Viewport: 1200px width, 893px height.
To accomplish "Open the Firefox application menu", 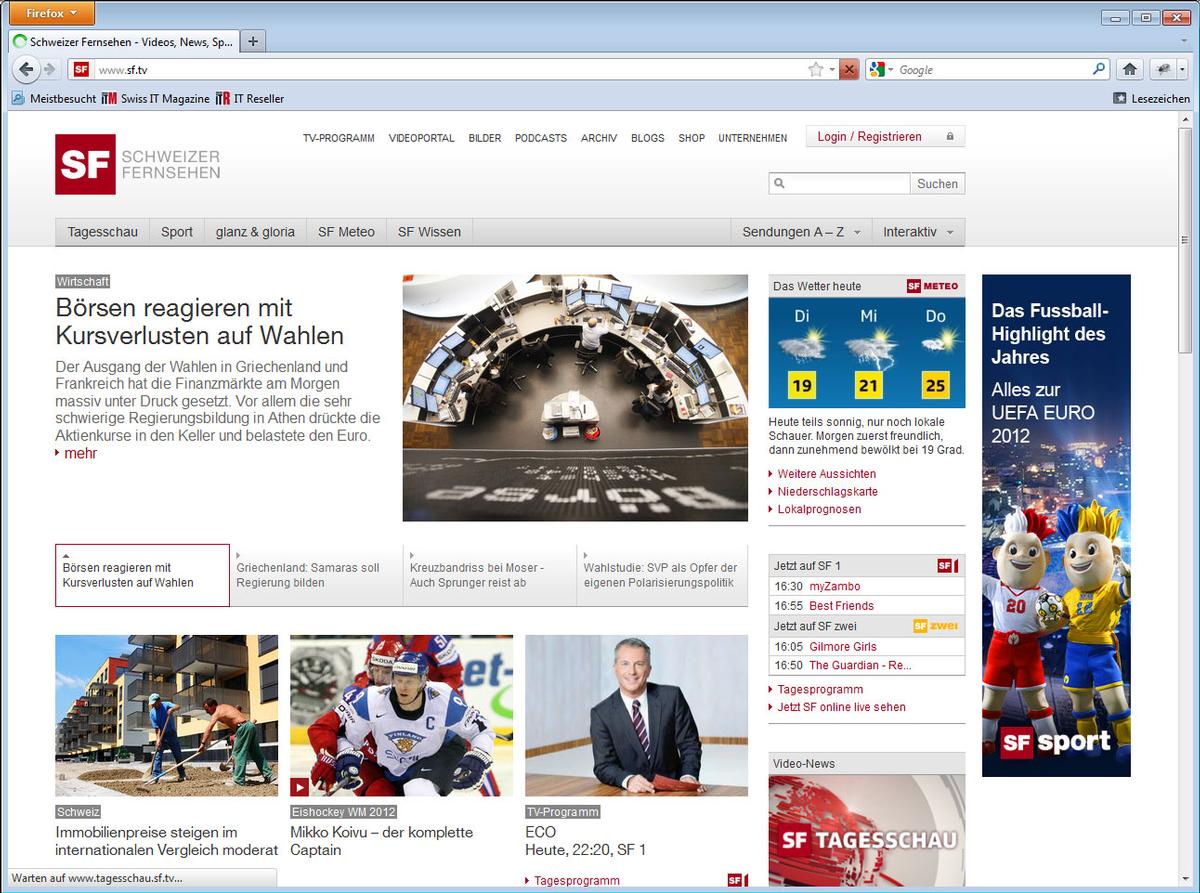I will pos(52,14).
